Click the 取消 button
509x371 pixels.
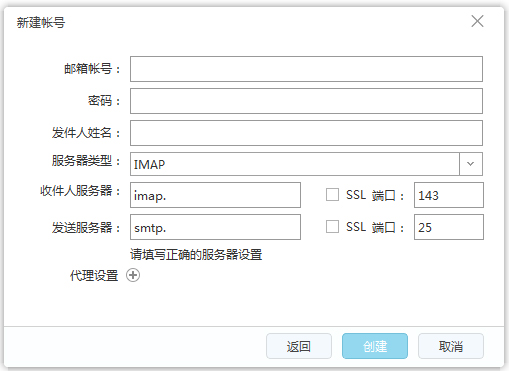coord(451,346)
